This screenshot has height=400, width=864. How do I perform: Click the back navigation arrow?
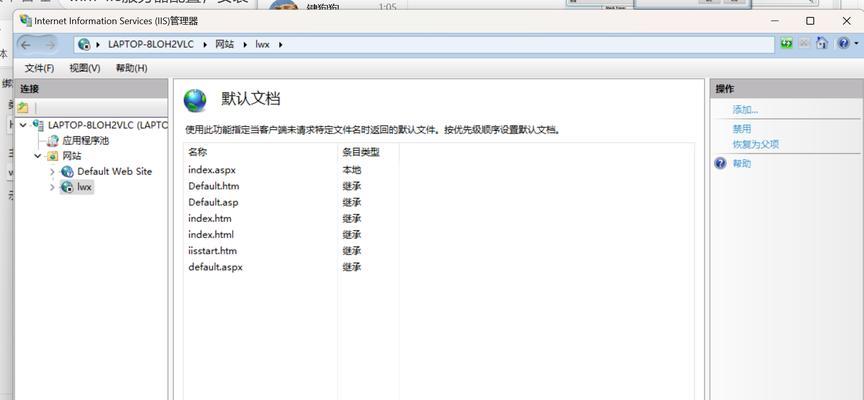(x=26, y=45)
